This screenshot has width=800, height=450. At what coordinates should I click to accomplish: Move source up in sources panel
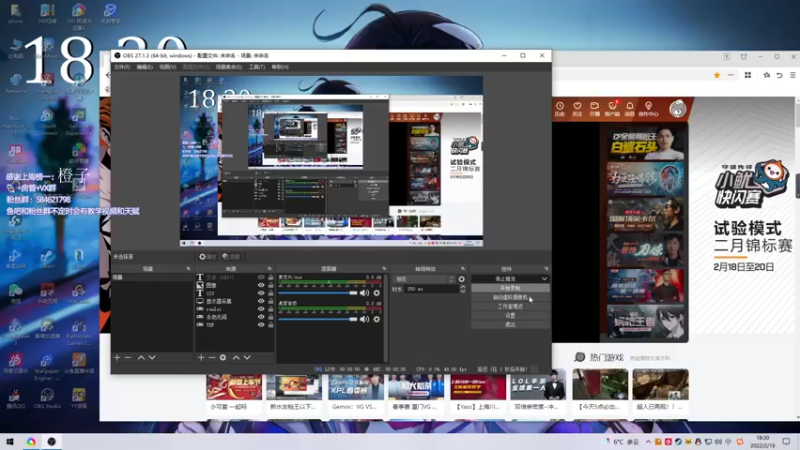pos(236,358)
